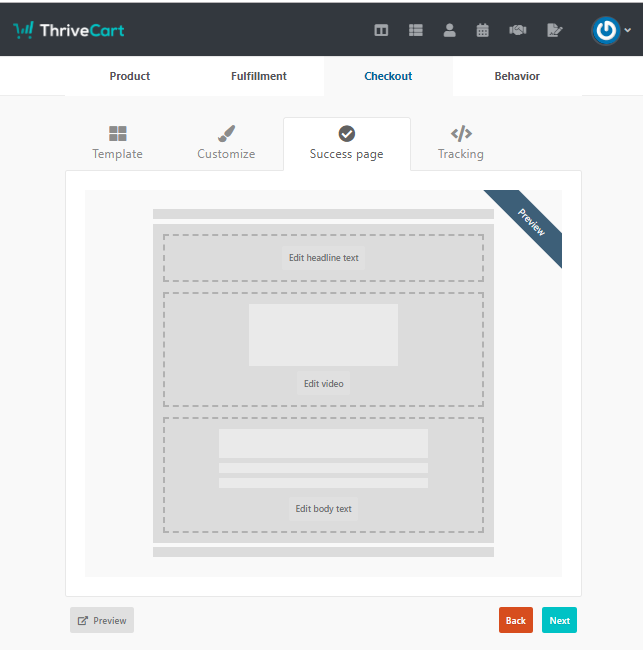Select the Success page sub-tab

pyautogui.click(x=347, y=143)
